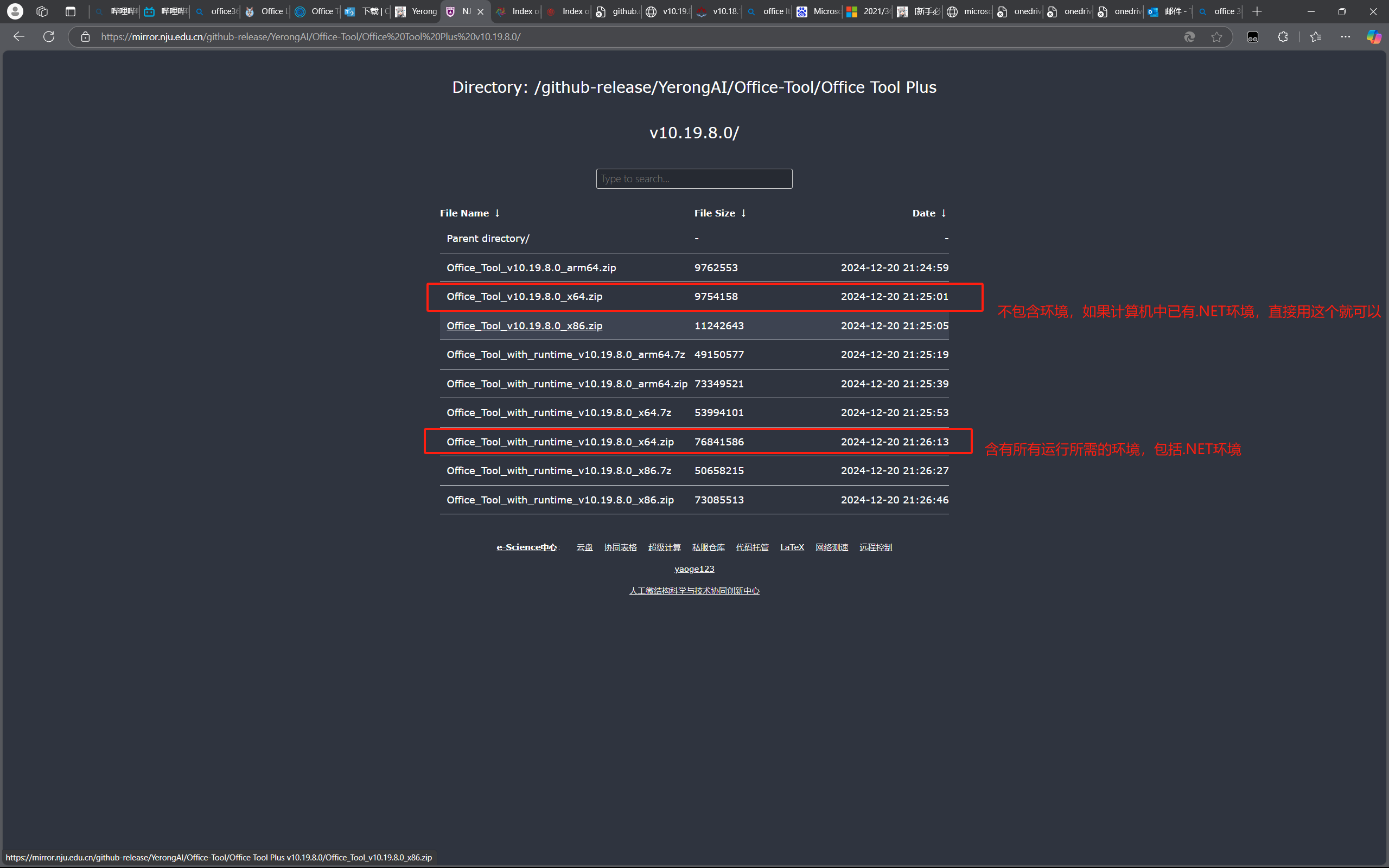
Task: View site information lock icon
Action: (x=86, y=37)
